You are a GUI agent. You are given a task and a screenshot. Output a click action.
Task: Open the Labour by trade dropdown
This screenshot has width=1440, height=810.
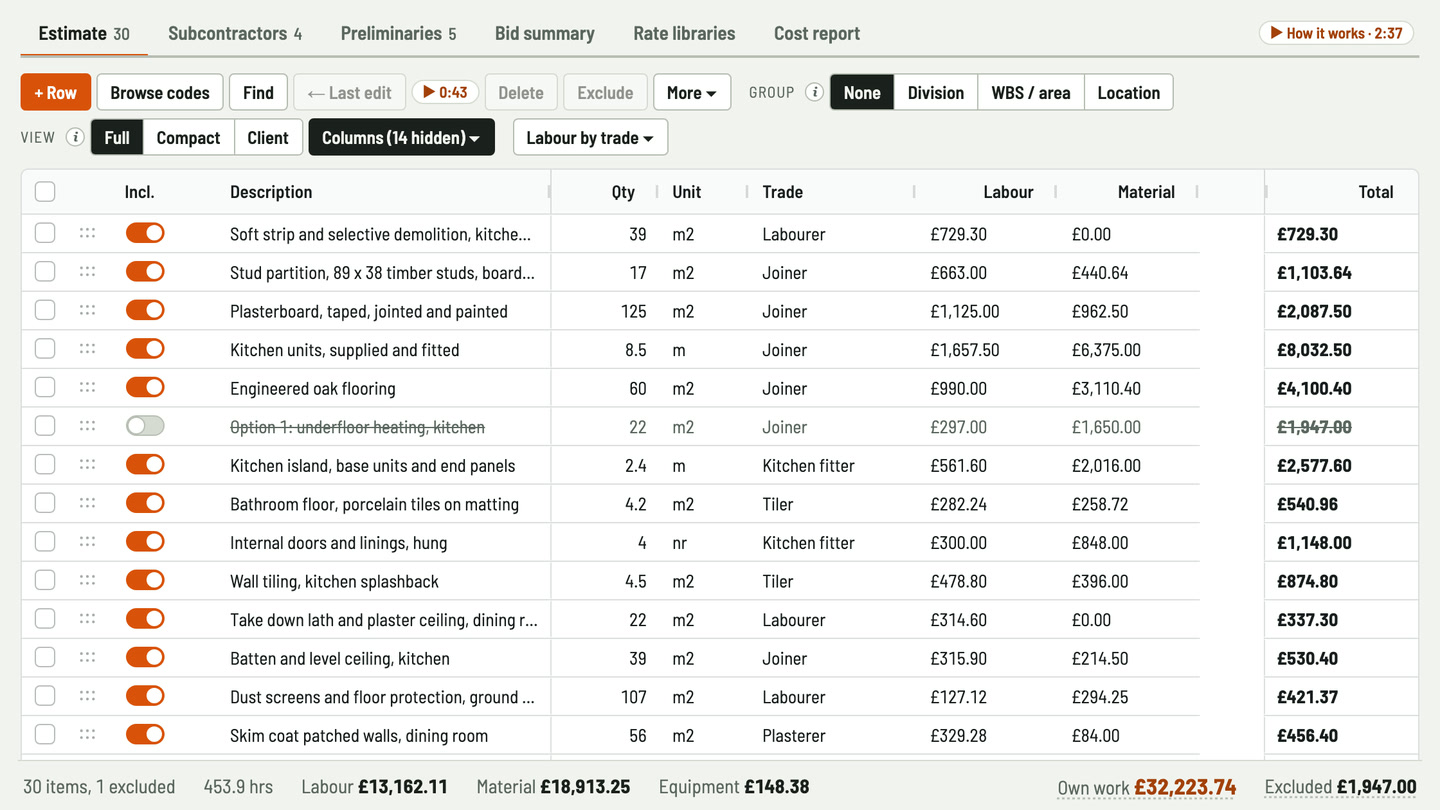(590, 137)
